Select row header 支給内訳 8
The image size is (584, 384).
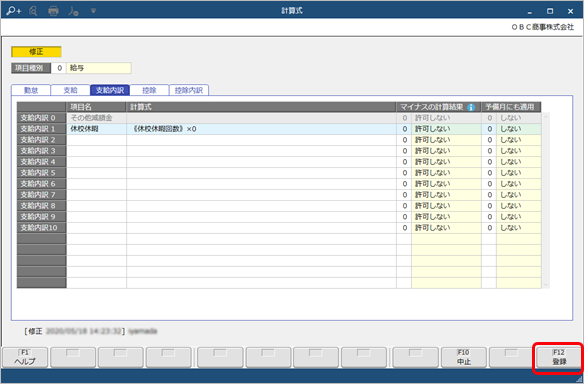point(41,206)
